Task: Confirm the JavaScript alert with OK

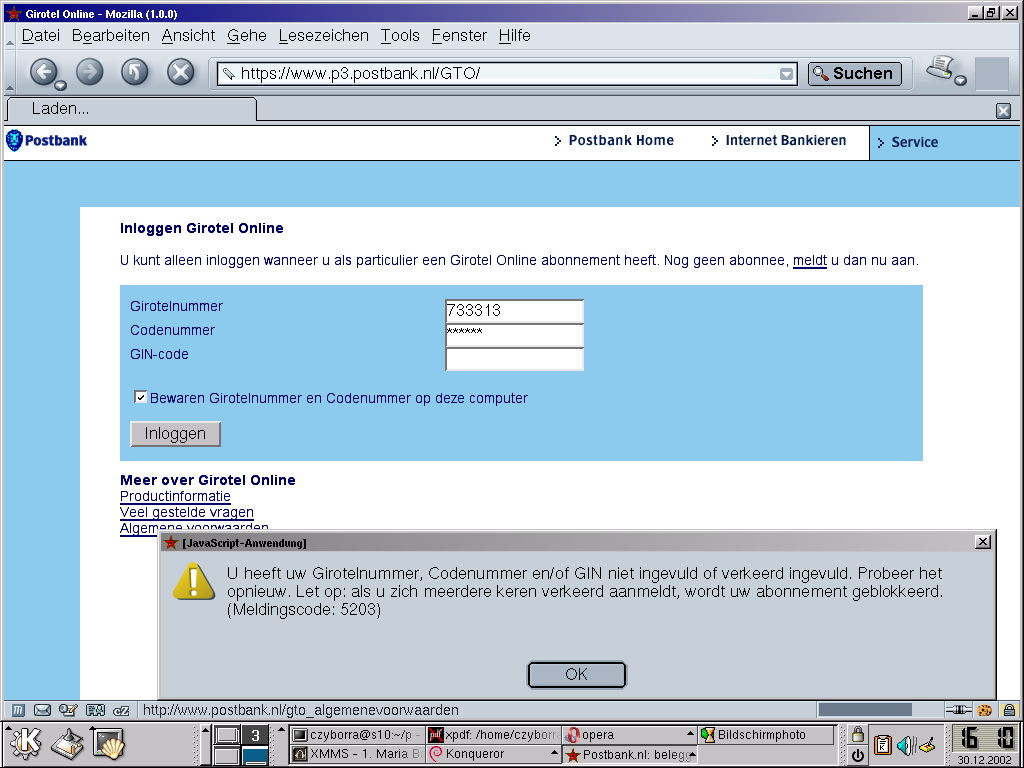Action: 577,675
